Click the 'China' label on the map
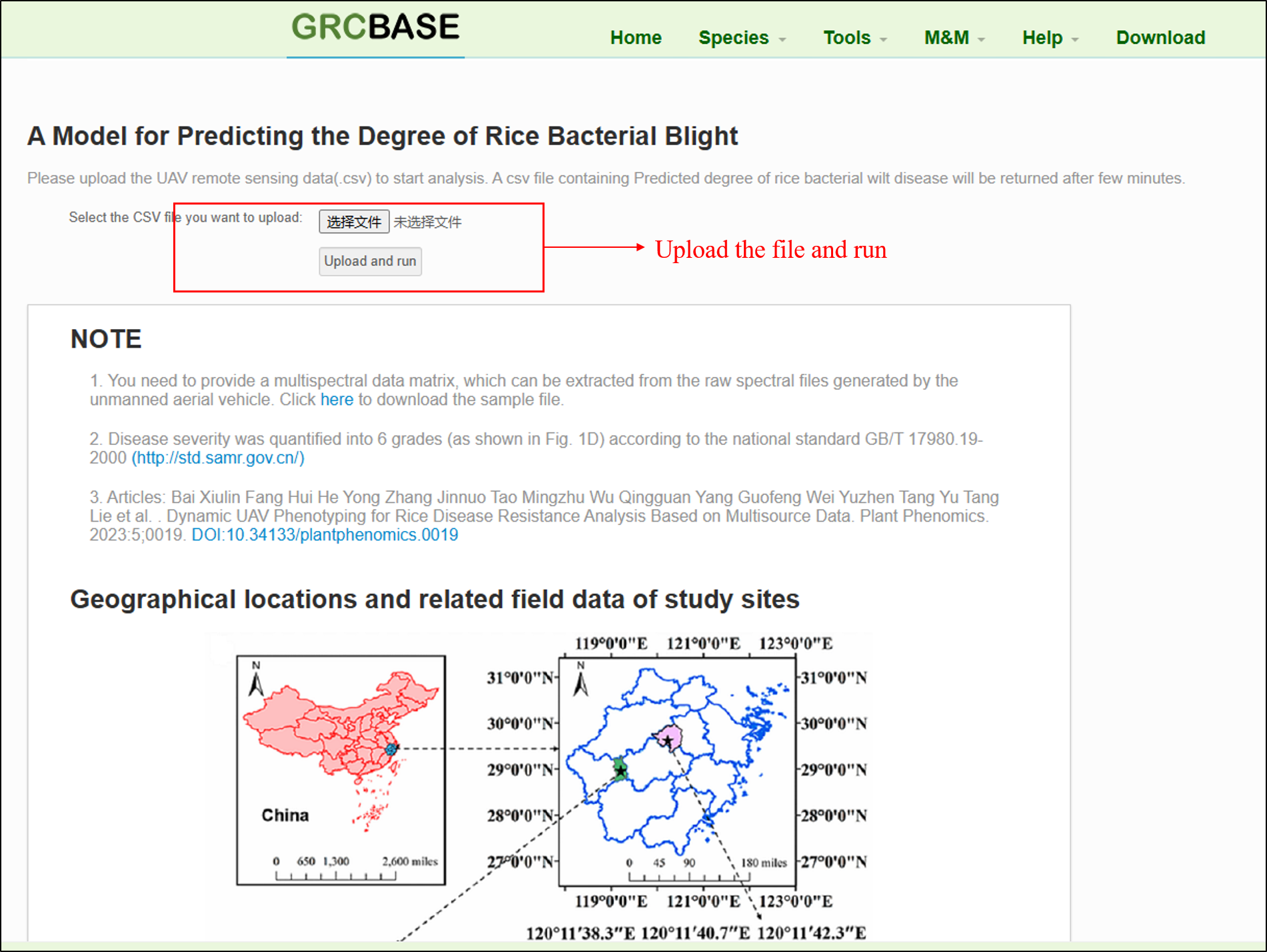Screen dimensions: 1267x952 click(285, 815)
